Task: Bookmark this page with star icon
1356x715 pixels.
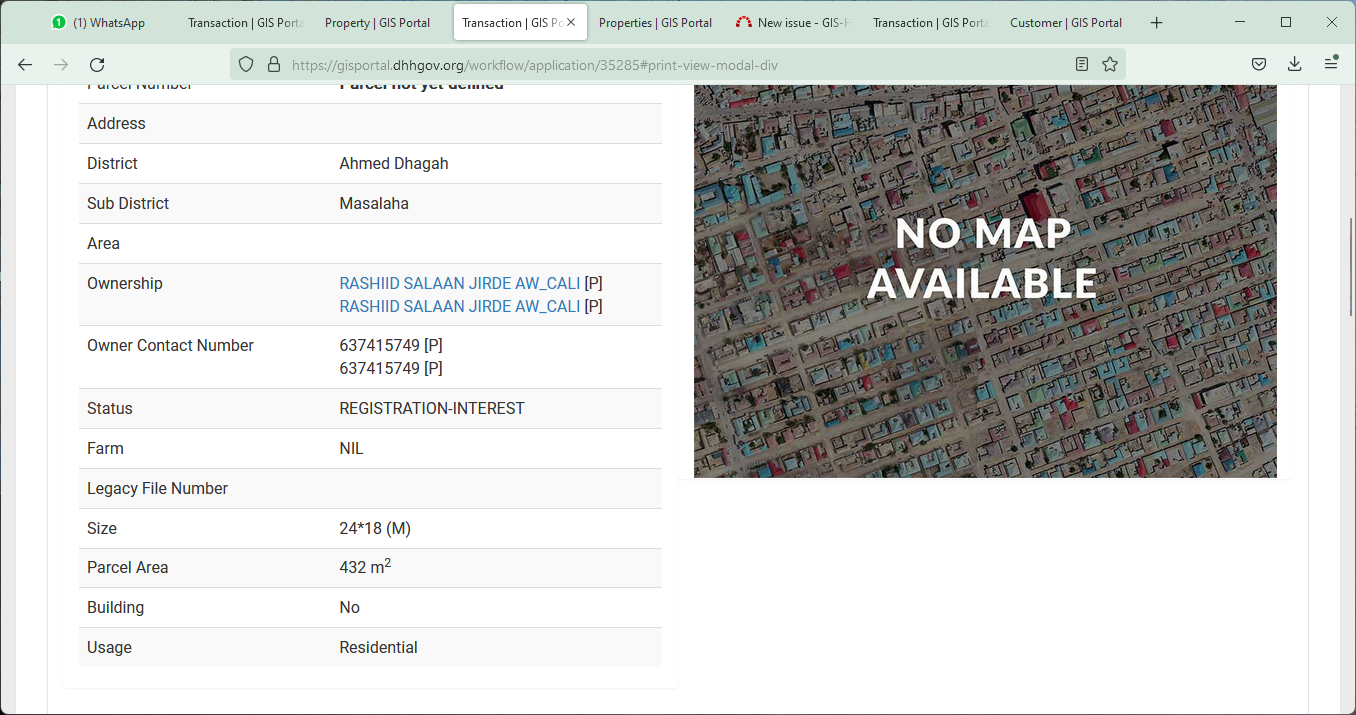Action: (x=1110, y=64)
